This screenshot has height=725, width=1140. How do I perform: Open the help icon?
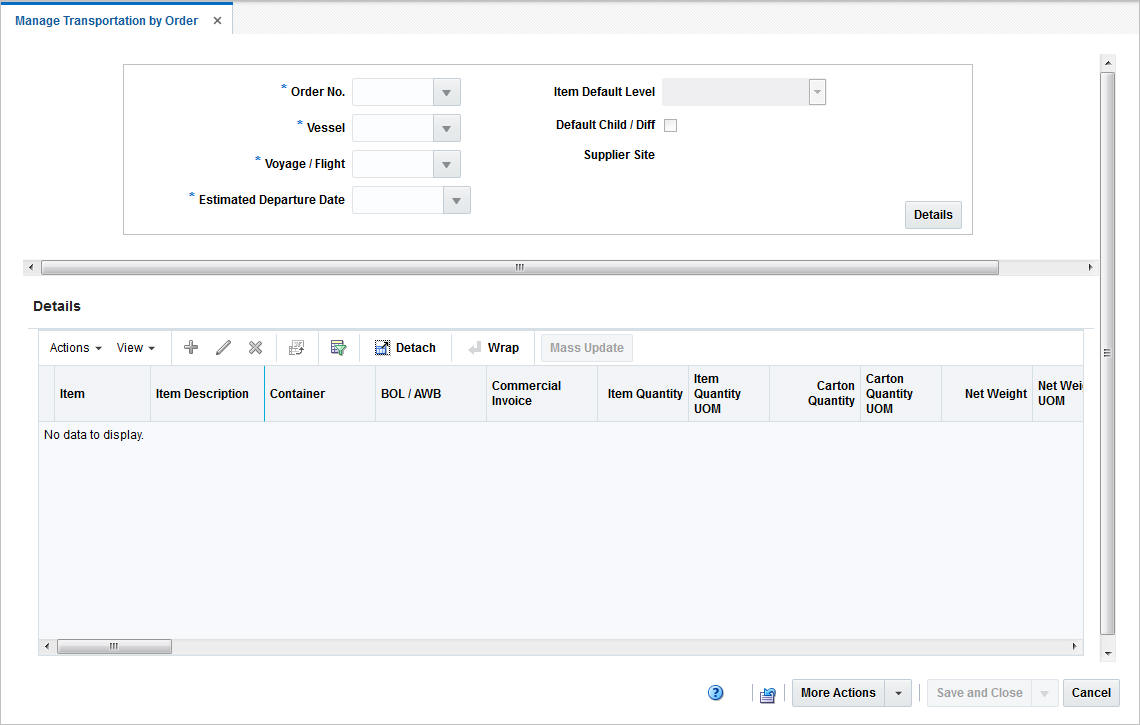tap(715, 692)
